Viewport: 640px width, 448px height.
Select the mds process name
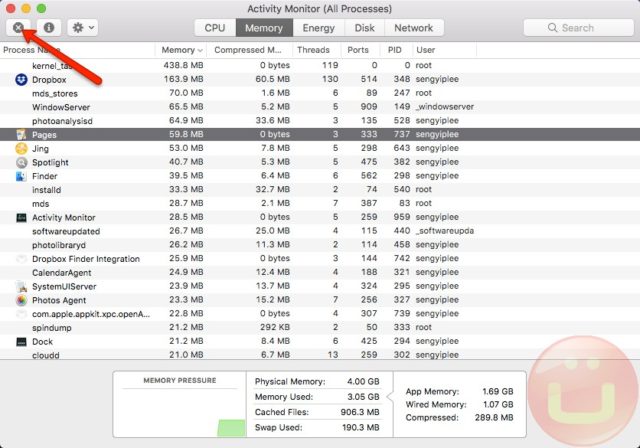point(40,204)
